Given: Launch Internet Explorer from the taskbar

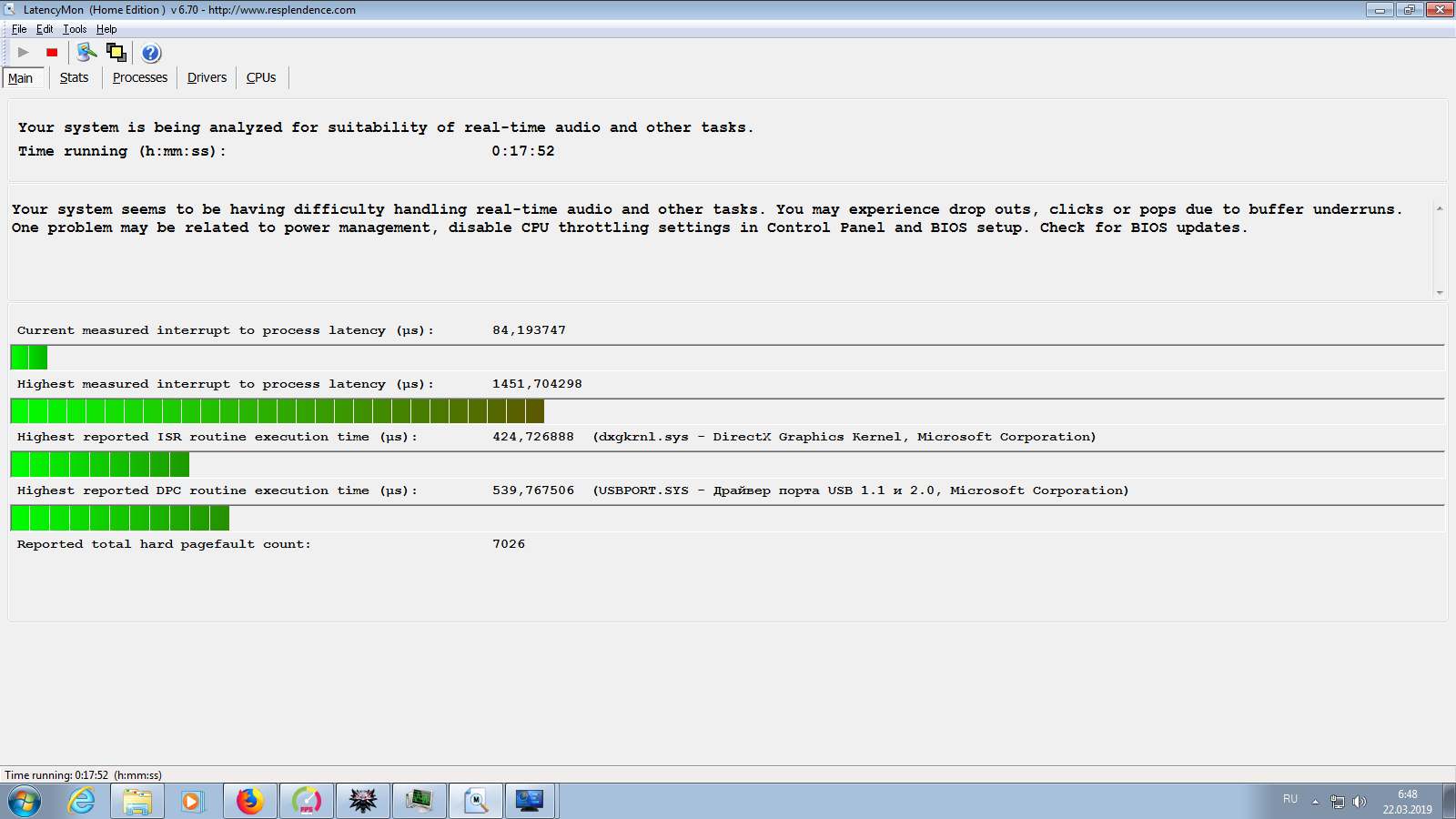Looking at the screenshot, I should pos(82,802).
